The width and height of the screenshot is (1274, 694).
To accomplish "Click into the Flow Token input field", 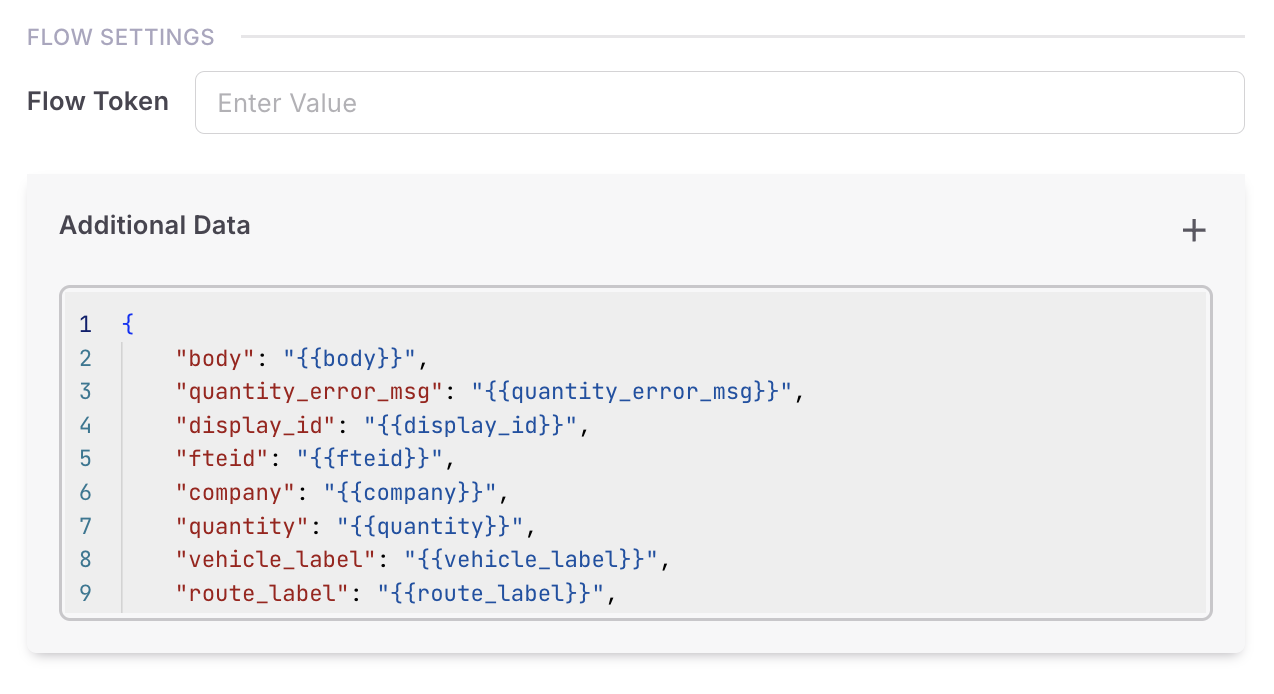I will click(719, 103).
